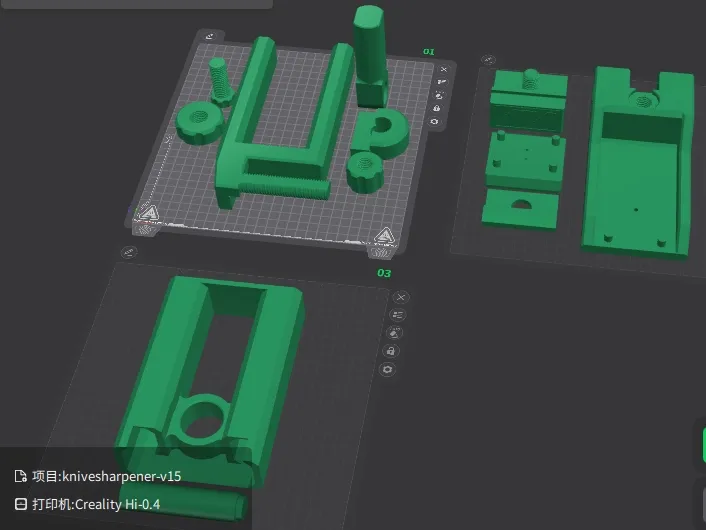Select the threaded bolt on plate 01
706x530 pixels.
point(221,81)
